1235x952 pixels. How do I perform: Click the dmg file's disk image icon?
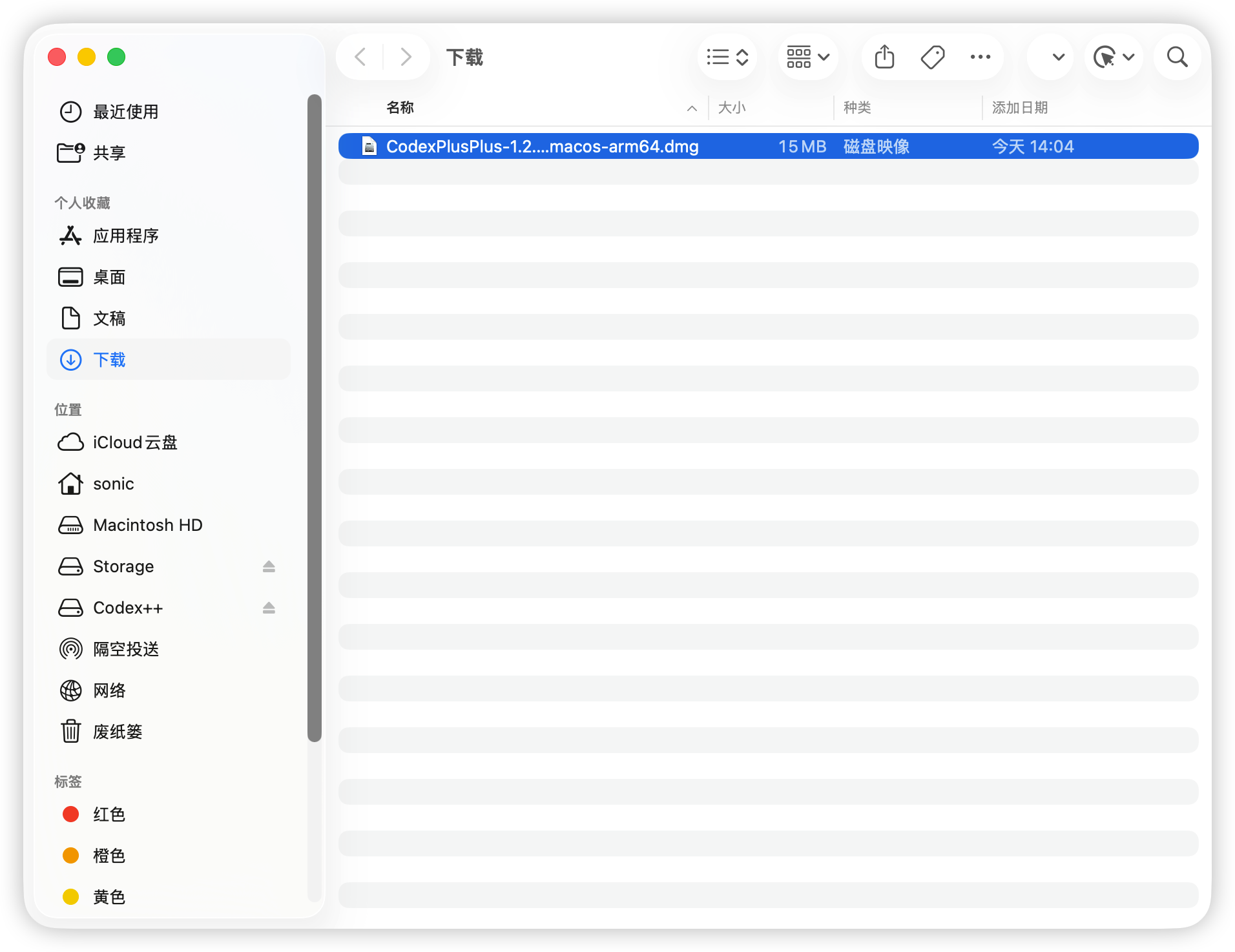coord(369,147)
